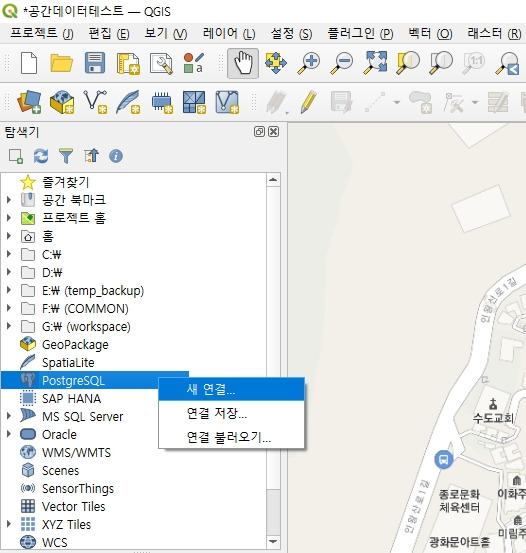The height and width of the screenshot is (553, 526).
Task: Expand the XYZ Tiles node
Action: tap(9, 524)
